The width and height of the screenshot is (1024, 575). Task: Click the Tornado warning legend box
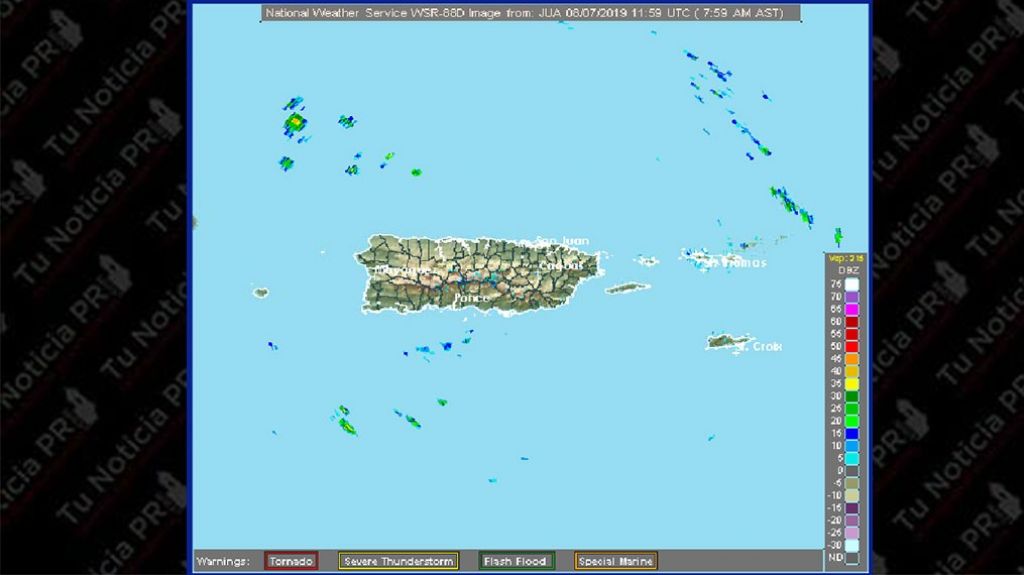click(x=291, y=561)
